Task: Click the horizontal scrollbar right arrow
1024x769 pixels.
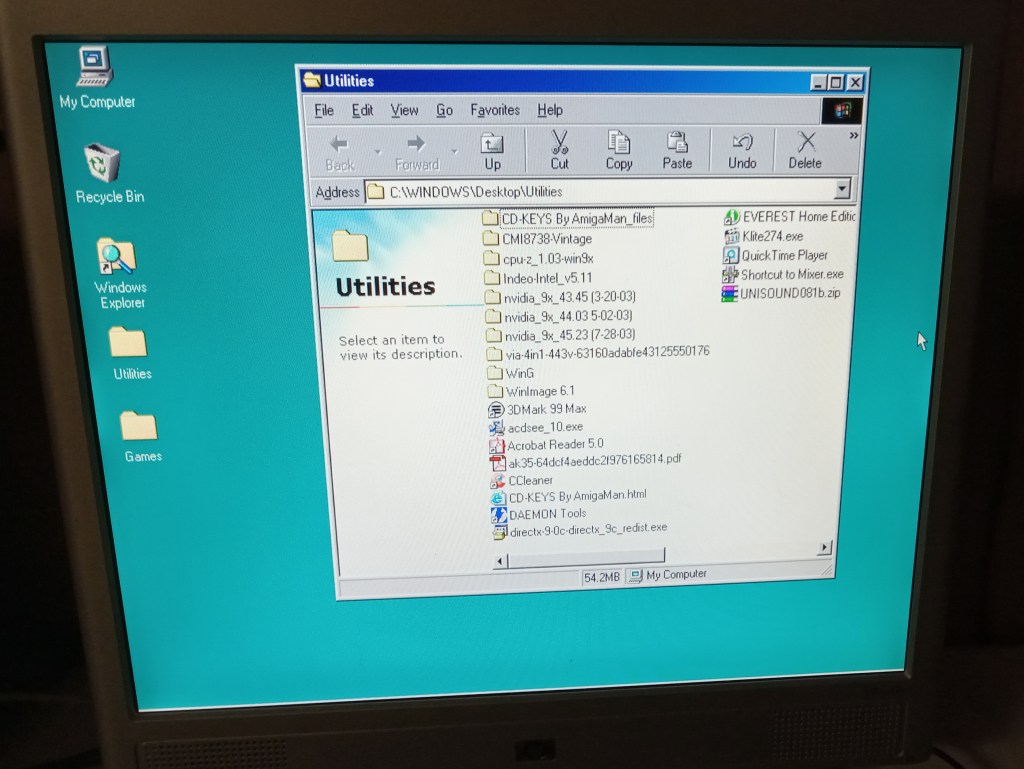Action: point(824,547)
